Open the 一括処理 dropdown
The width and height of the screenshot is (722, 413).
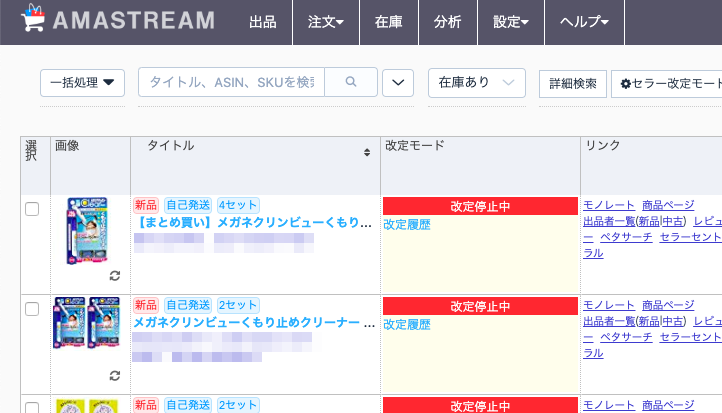[x=82, y=83]
